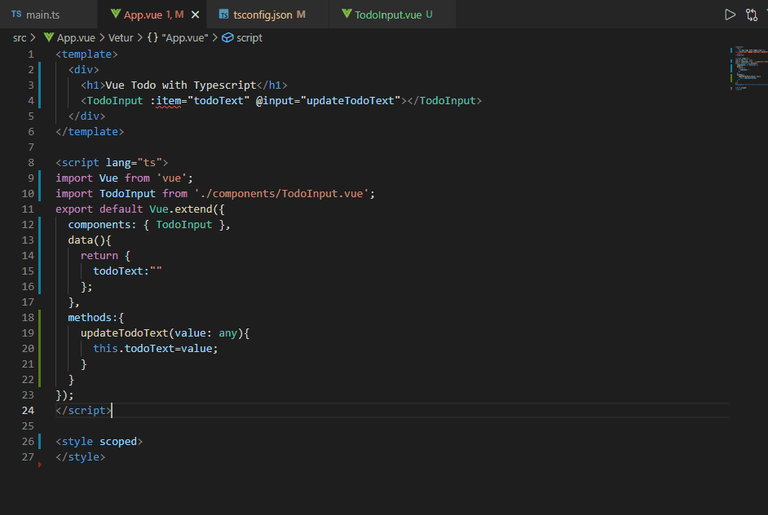
Task: Click the closing </template> tag
Action: [x=90, y=132]
